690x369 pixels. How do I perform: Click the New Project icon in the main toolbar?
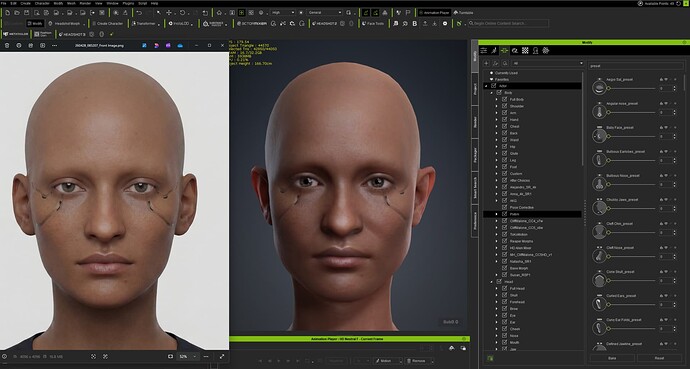coord(8,13)
